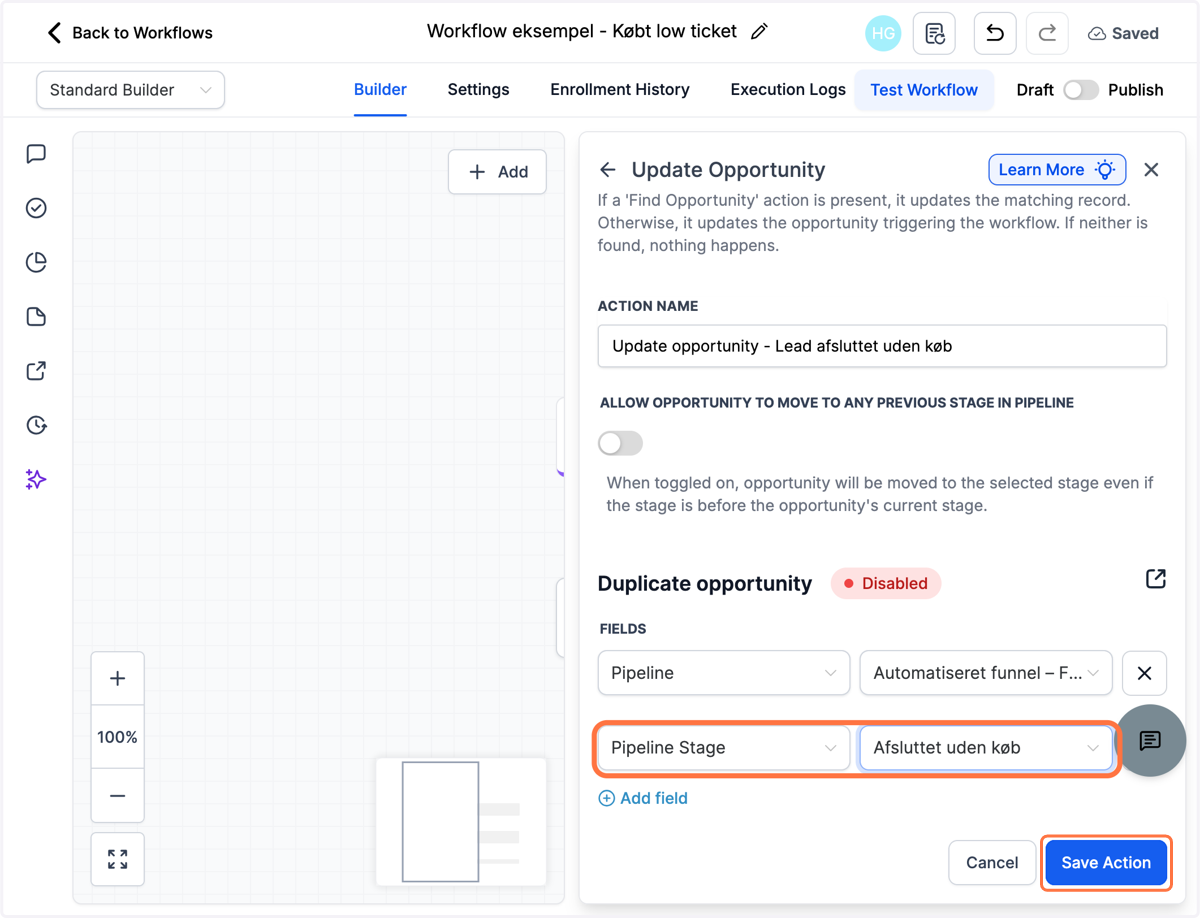Open the Standard Builder dropdown
This screenshot has width=1200, height=918.
[x=130, y=90]
